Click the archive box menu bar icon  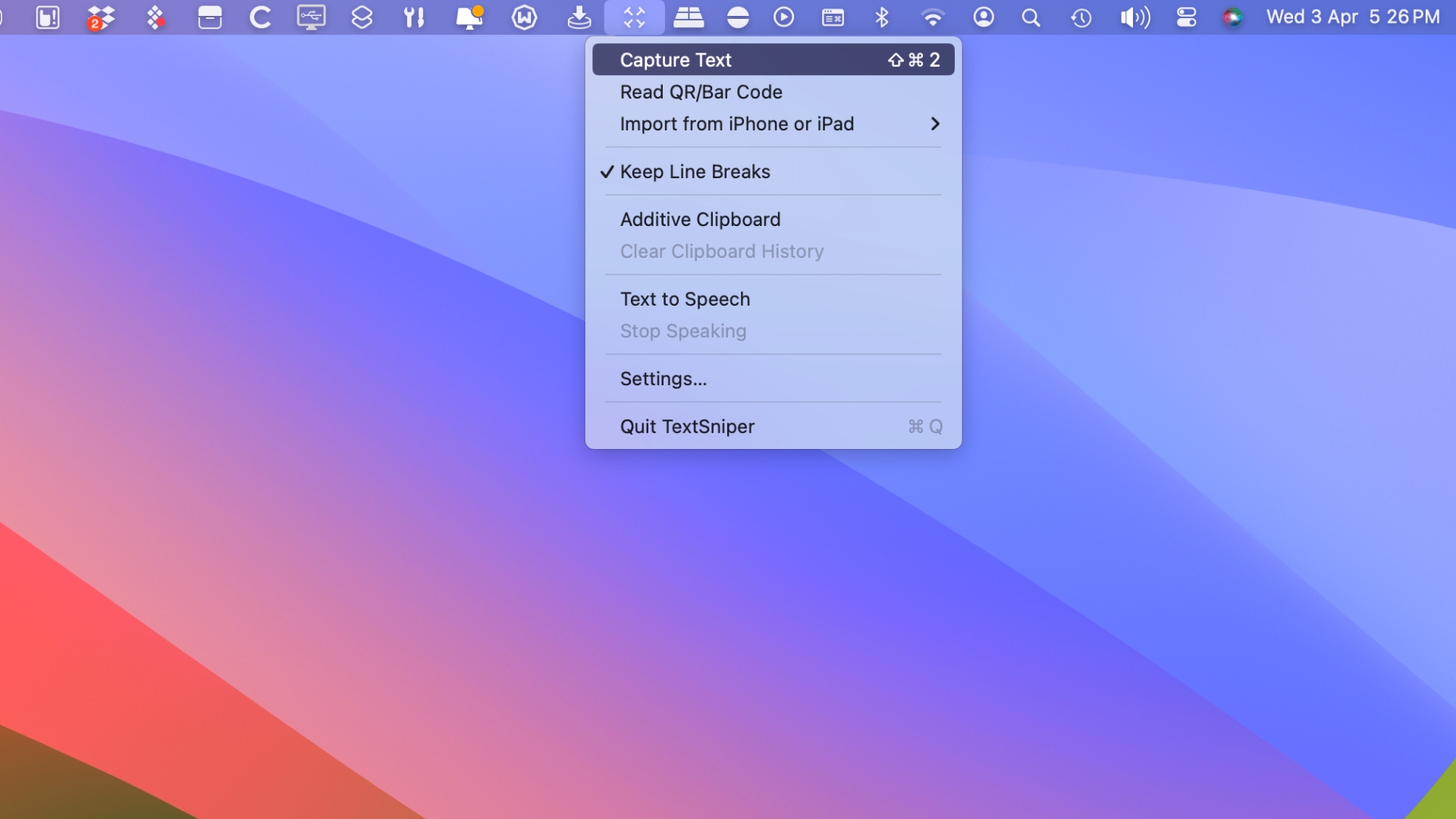click(209, 17)
